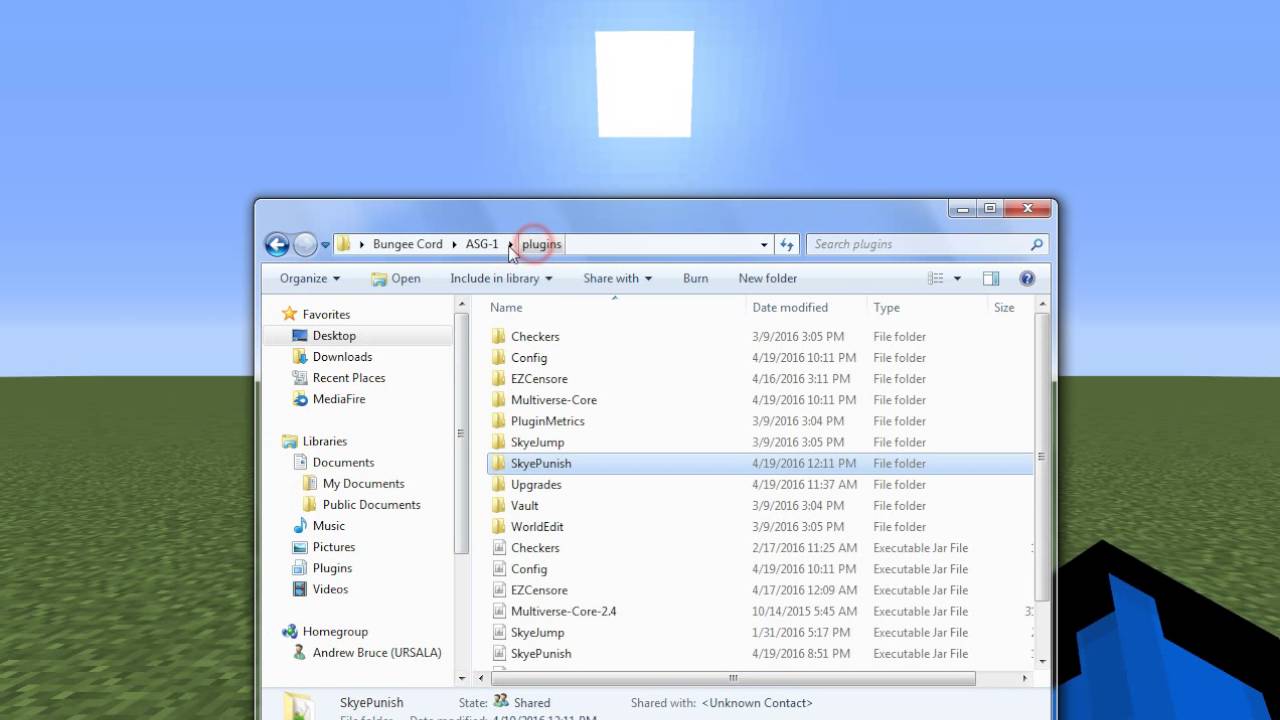This screenshot has width=1280, height=720.
Task: Create a New folder
Action: click(x=768, y=278)
